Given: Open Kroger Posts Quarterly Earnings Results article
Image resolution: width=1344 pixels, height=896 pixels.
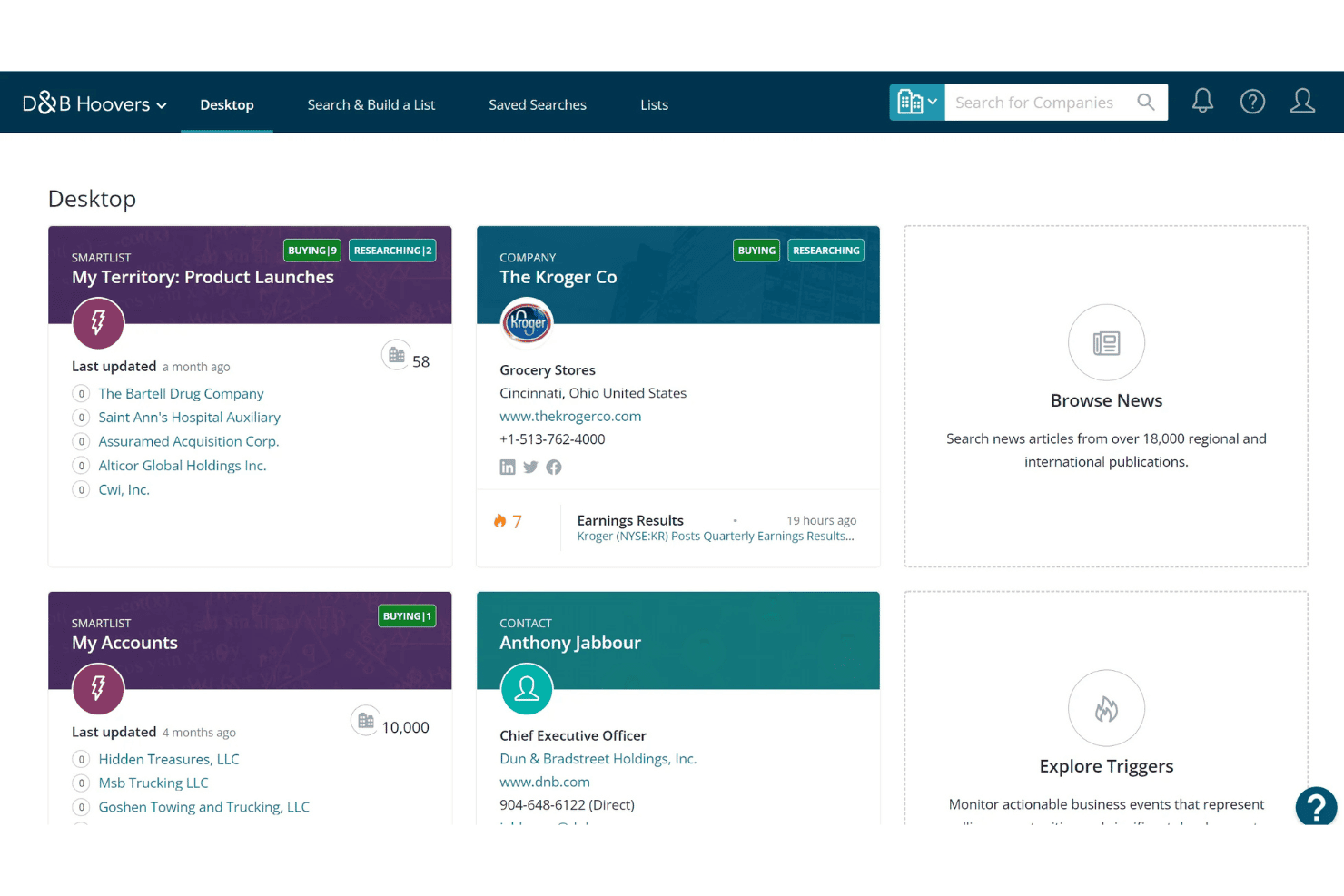Looking at the screenshot, I should click(x=716, y=537).
